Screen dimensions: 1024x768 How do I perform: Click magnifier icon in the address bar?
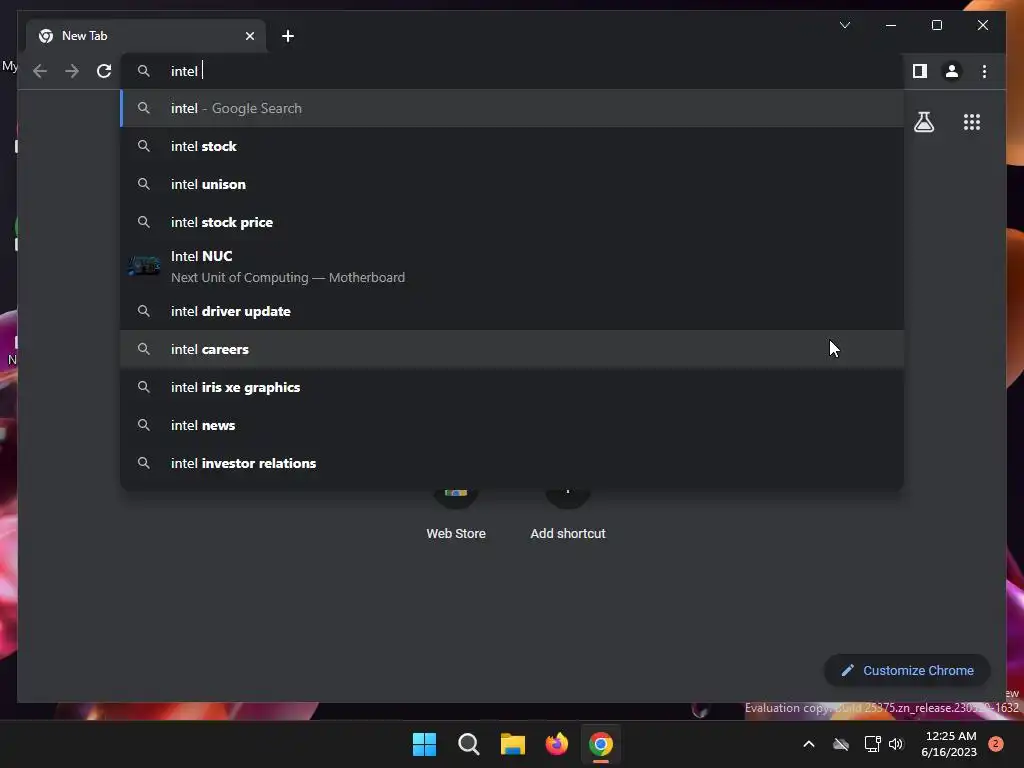coord(144,71)
